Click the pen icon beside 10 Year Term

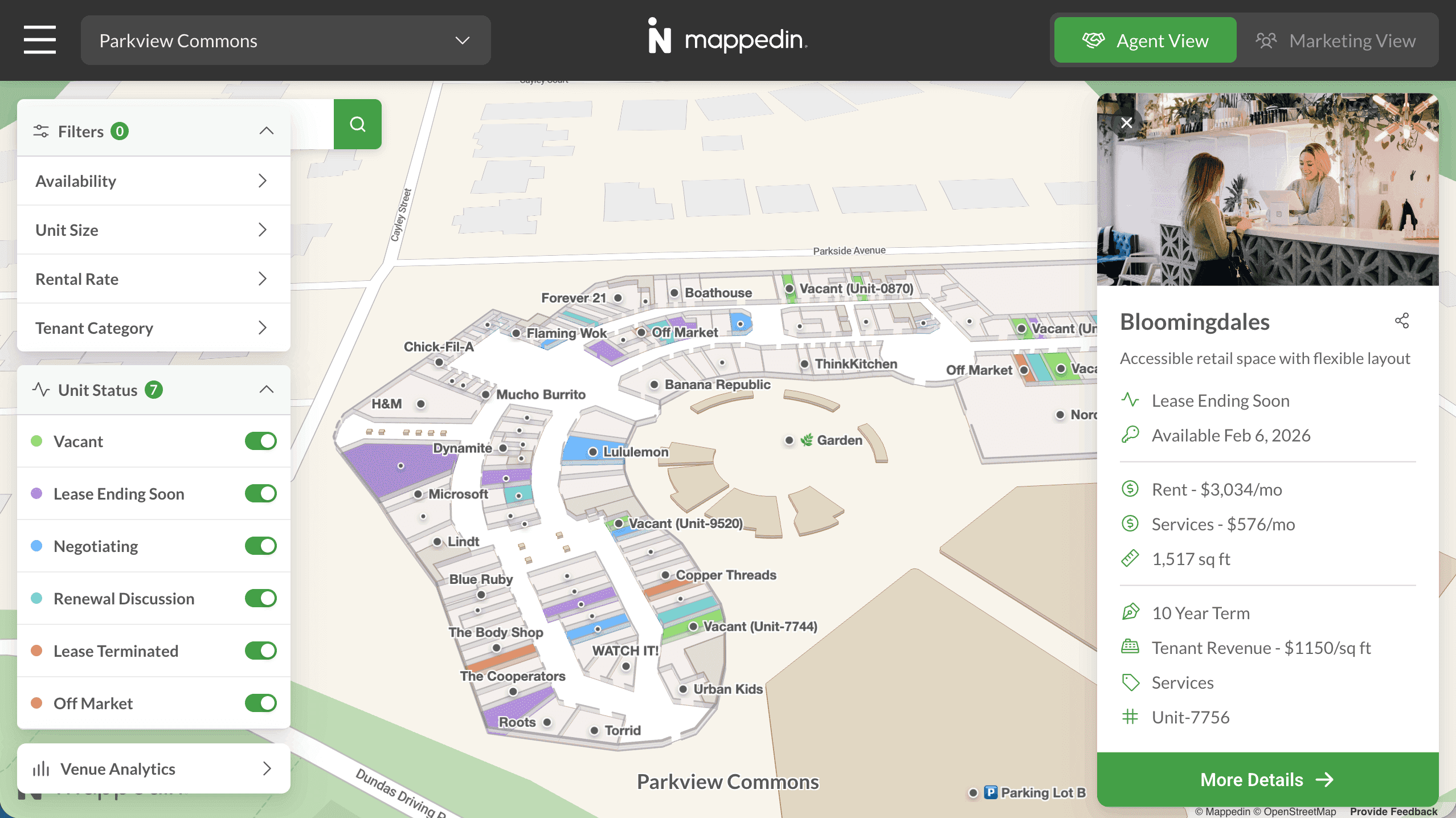click(x=1130, y=612)
